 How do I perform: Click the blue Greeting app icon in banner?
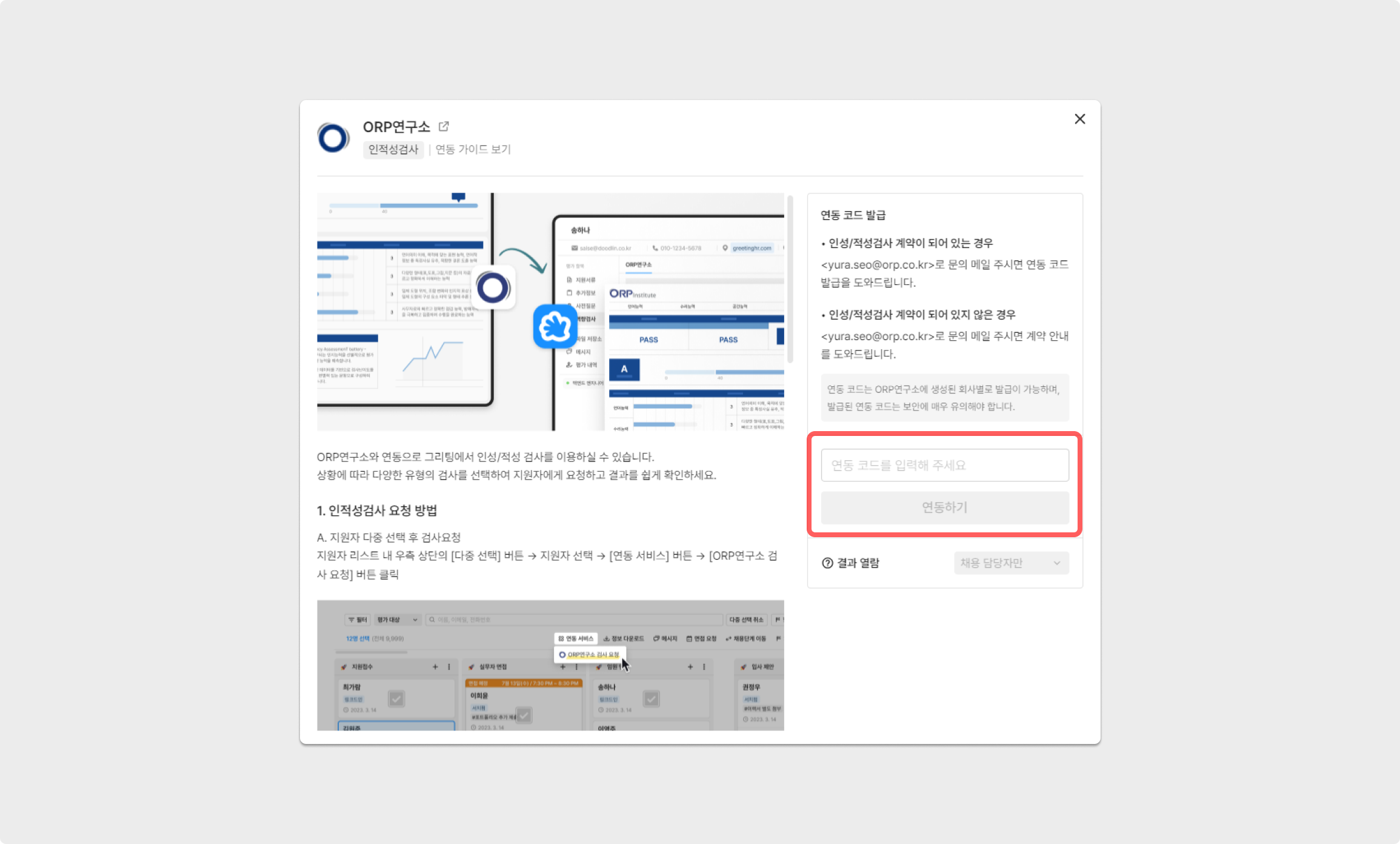555,326
